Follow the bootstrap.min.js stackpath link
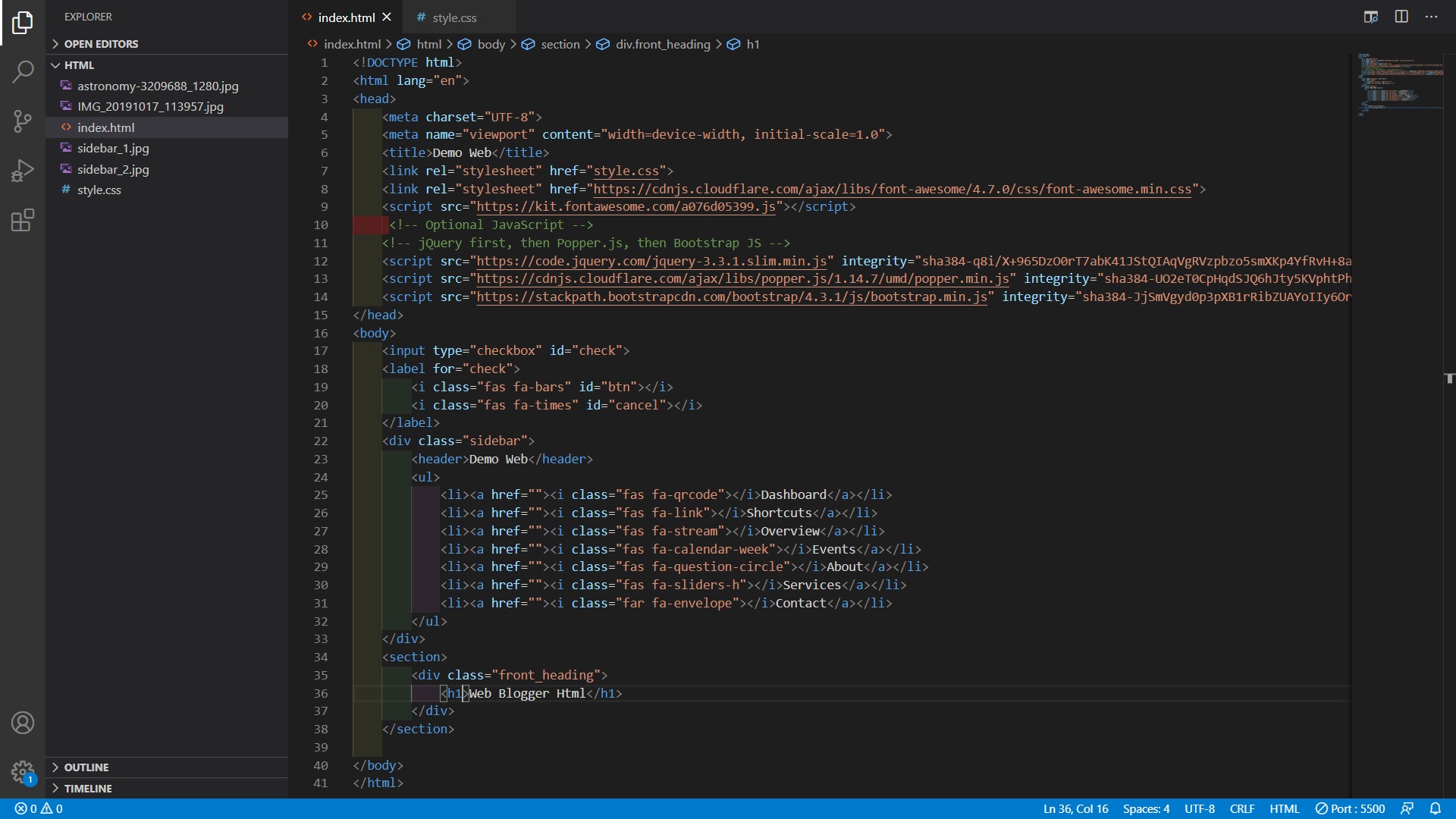The height and width of the screenshot is (819, 1456). (x=732, y=297)
